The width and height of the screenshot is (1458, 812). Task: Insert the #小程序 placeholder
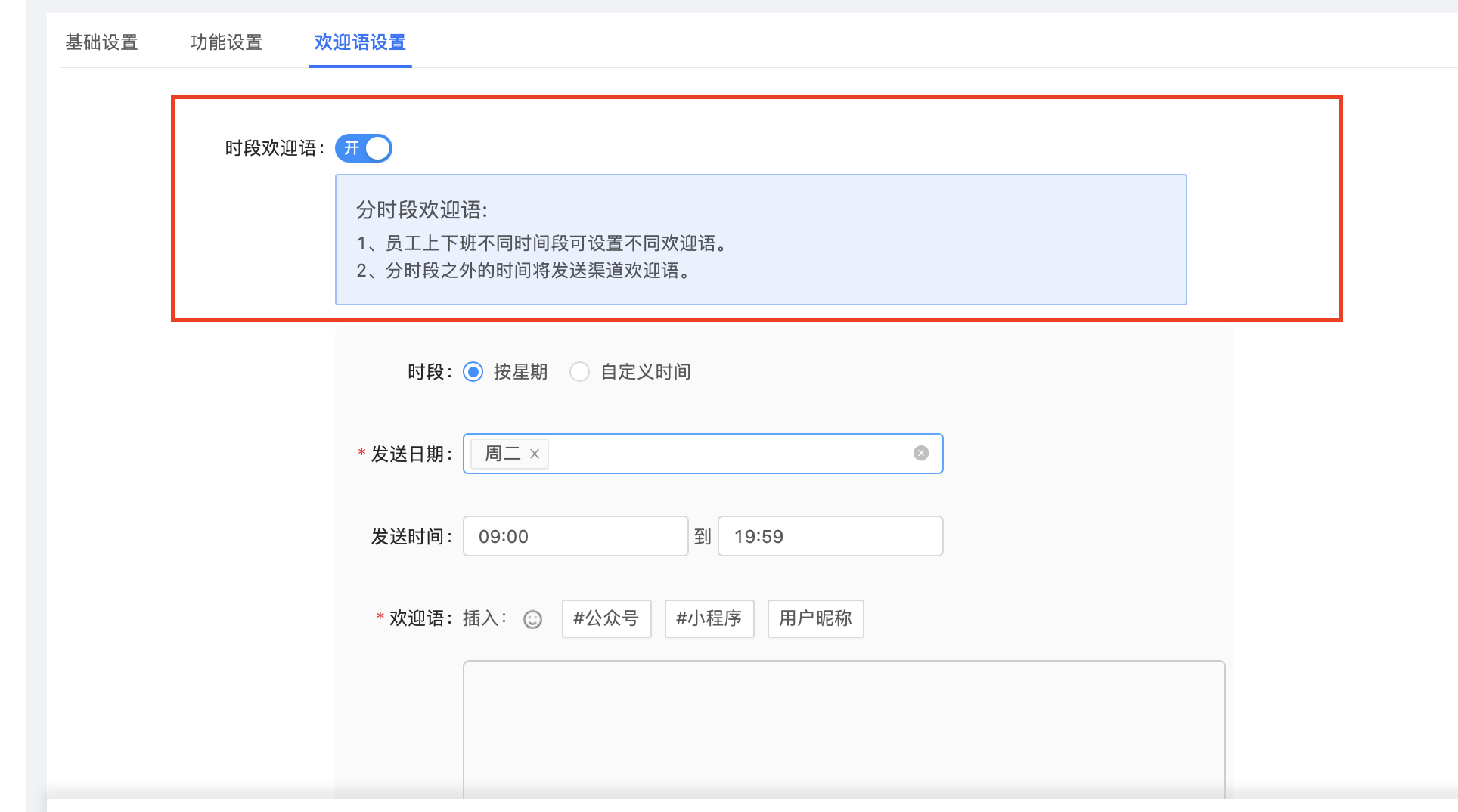pos(709,618)
